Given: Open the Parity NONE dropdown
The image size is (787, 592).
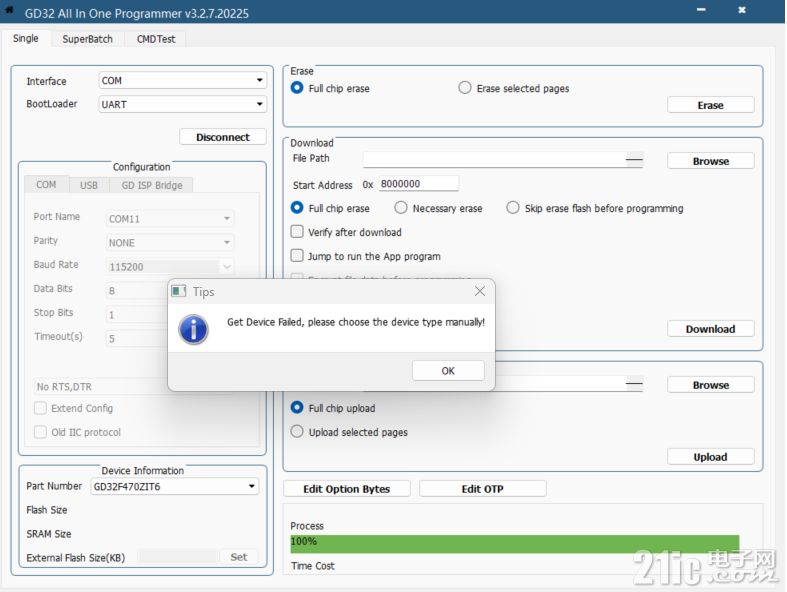Looking at the screenshot, I should click(x=170, y=243).
